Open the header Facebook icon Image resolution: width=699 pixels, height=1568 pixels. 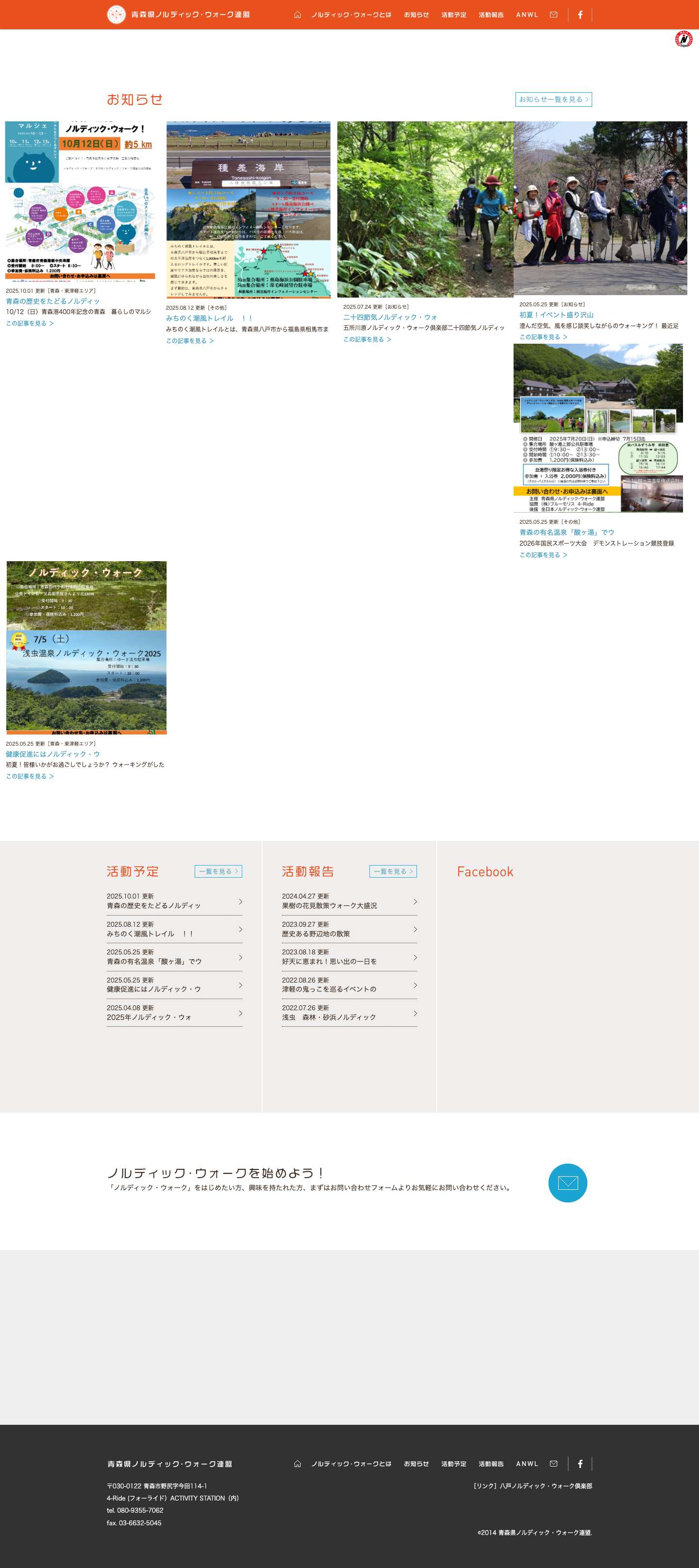(580, 15)
